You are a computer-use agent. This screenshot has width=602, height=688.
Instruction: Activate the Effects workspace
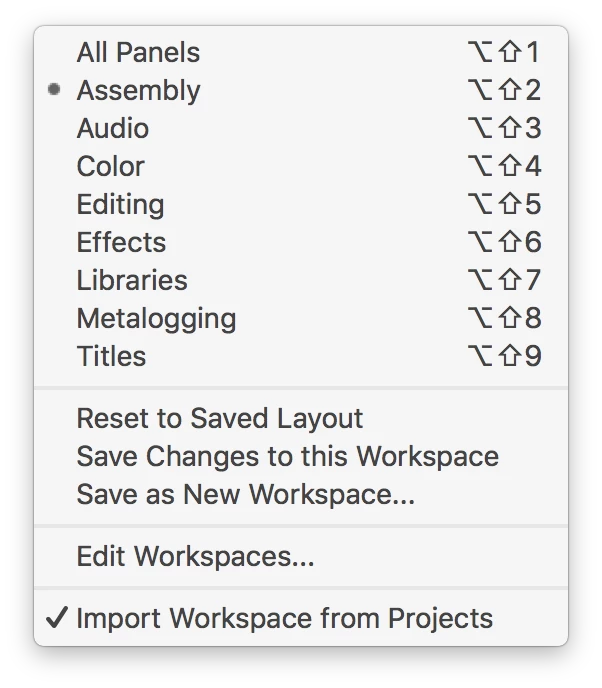tap(121, 243)
